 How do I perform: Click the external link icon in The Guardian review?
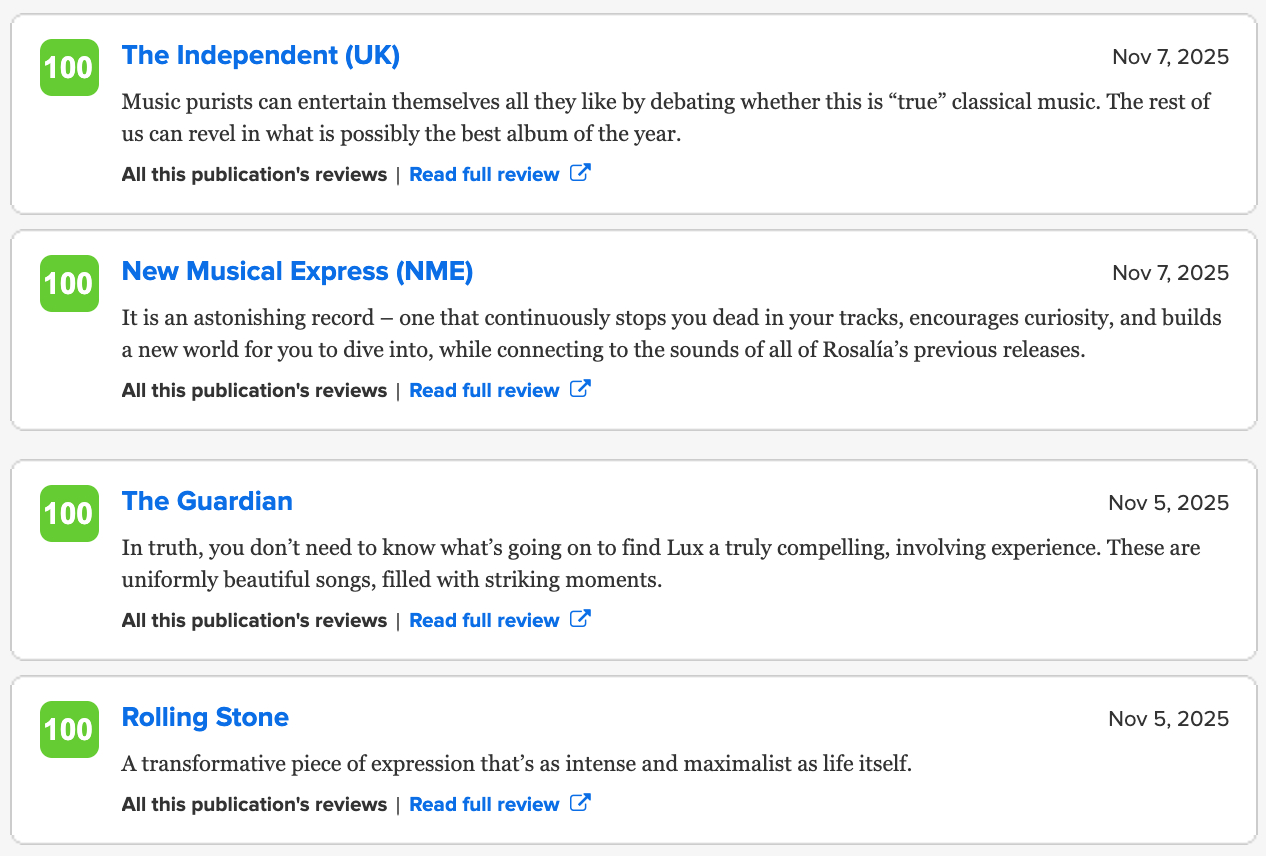click(580, 619)
